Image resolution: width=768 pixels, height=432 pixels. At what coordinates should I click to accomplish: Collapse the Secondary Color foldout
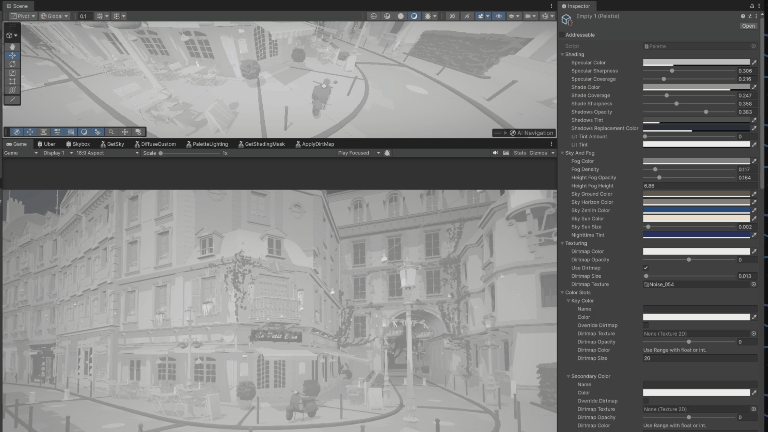tap(568, 376)
